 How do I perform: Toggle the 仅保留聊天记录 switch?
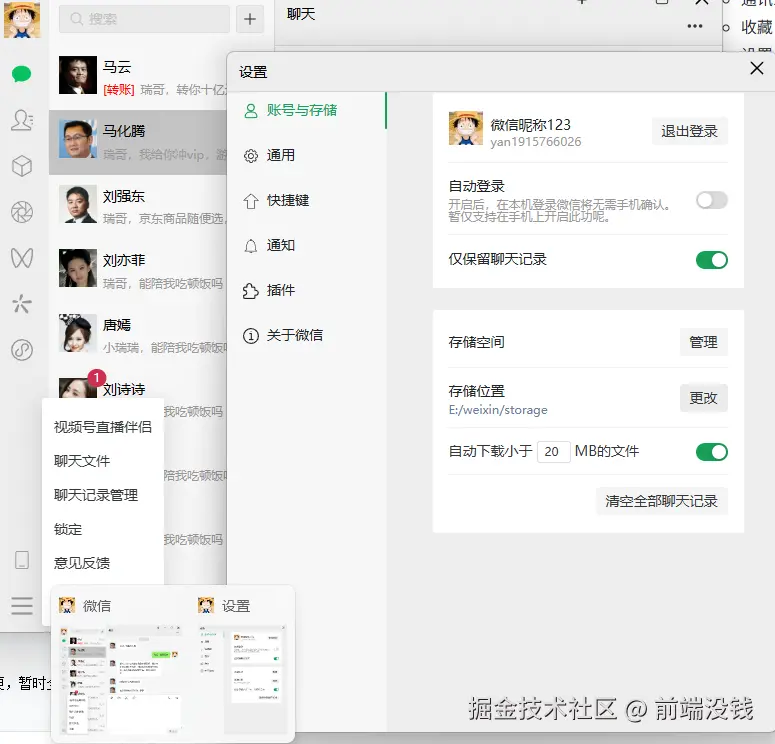(712, 260)
